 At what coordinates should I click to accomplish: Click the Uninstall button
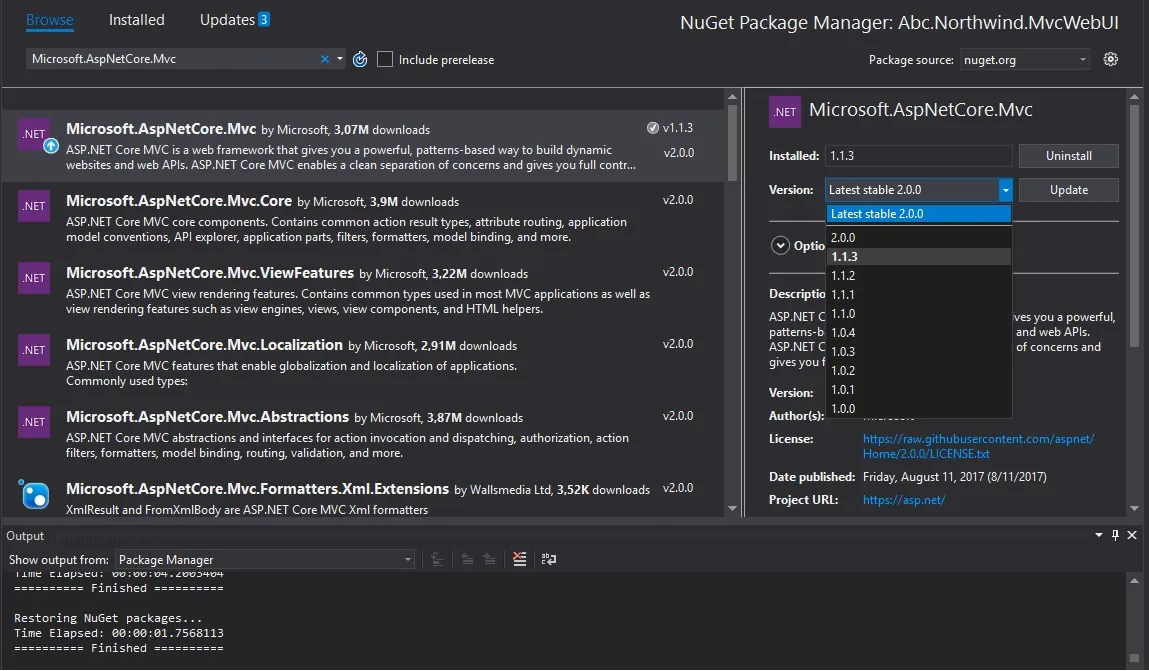(1068, 156)
